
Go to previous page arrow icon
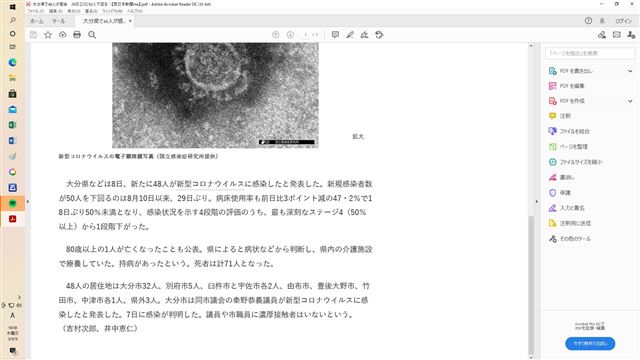pos(276,35)
